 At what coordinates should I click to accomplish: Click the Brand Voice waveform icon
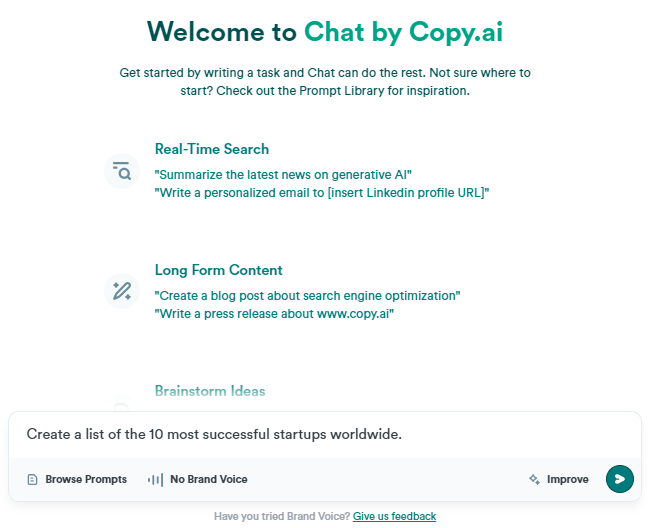[x=155, y=480]
